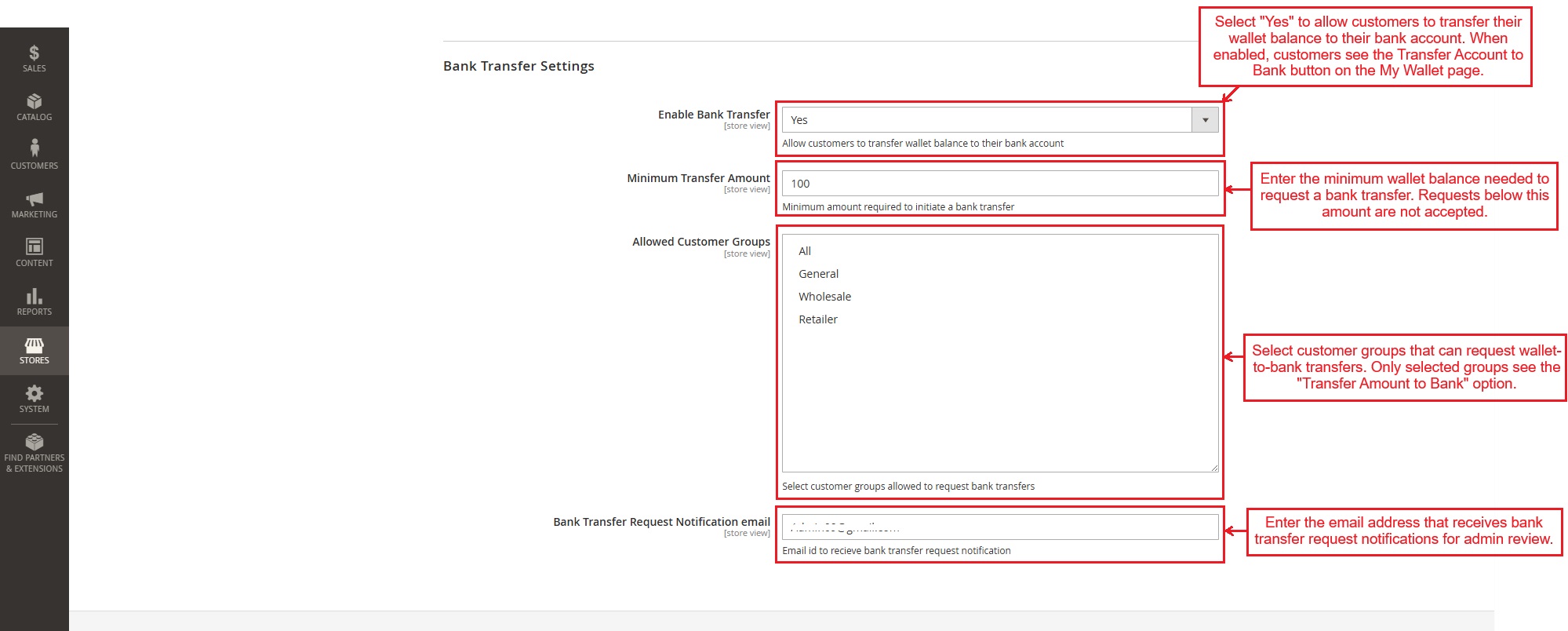The image size is (1568, 631).
Task: Open Customers person icon in sidebar
Action: click(x=34, y=148)
